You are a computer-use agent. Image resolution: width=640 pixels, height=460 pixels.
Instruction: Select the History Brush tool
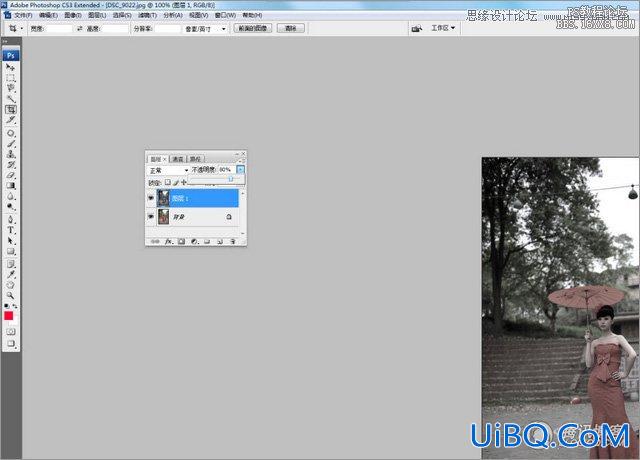coord(10,165)
